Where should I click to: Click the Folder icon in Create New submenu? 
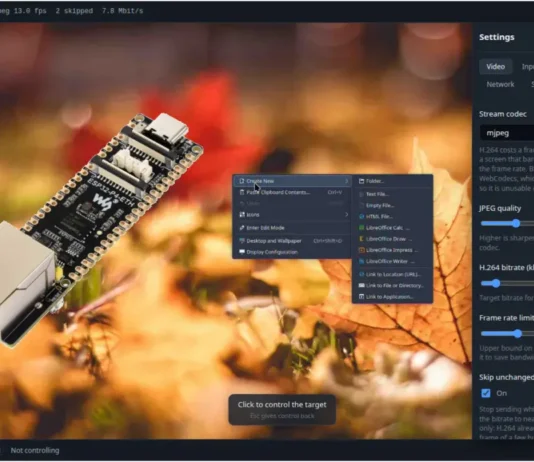point(361,181)
